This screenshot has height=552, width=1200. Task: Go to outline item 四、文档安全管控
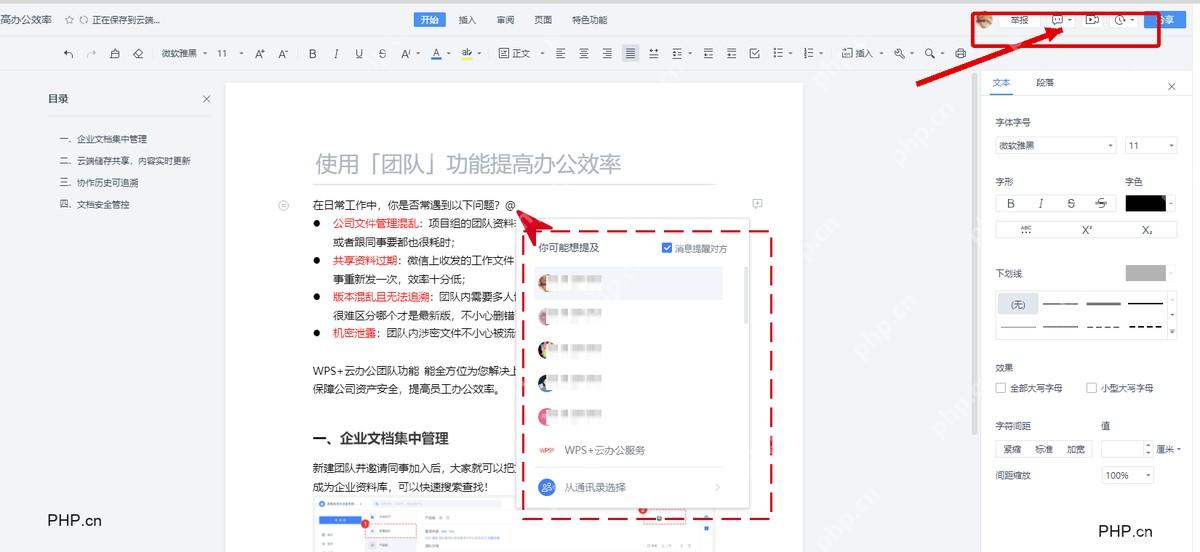pyautogui.click(x=94, y=205)
